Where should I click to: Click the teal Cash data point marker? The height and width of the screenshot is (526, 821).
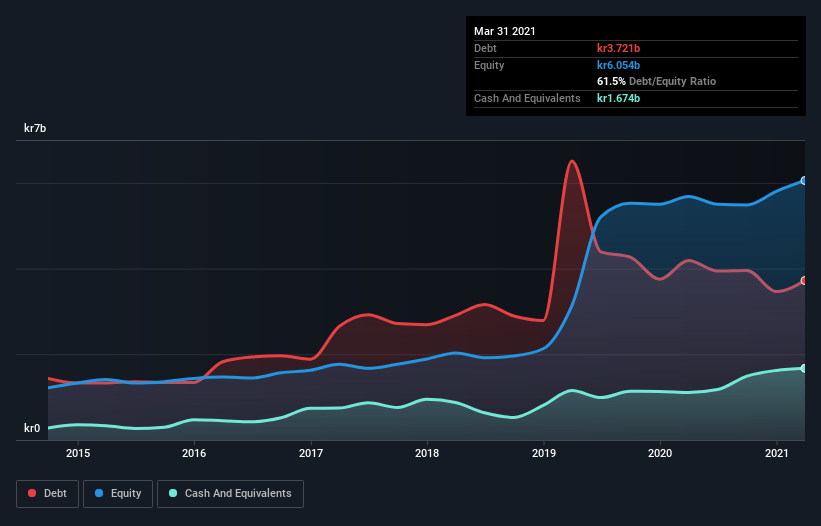(804, 368)
